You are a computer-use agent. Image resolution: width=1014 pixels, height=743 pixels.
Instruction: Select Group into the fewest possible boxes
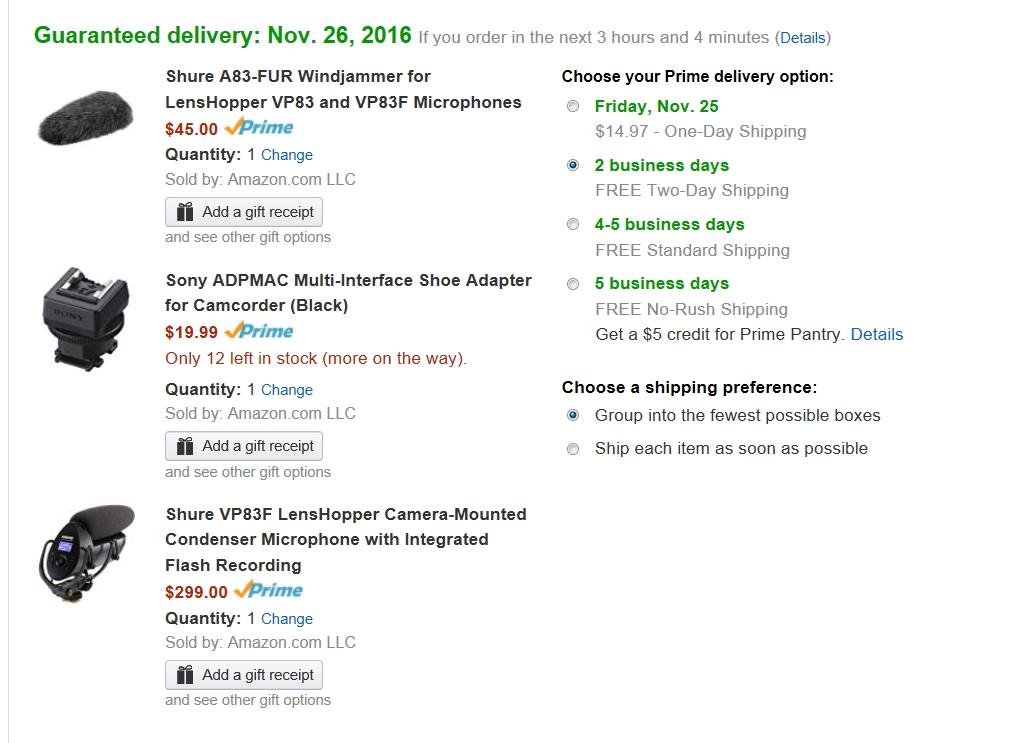pyautogui.click(x=573, y=415)
